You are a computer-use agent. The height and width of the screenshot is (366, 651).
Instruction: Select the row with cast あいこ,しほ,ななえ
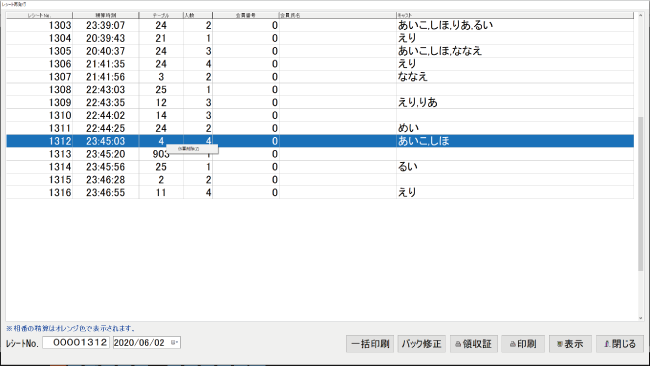point(320,51)
